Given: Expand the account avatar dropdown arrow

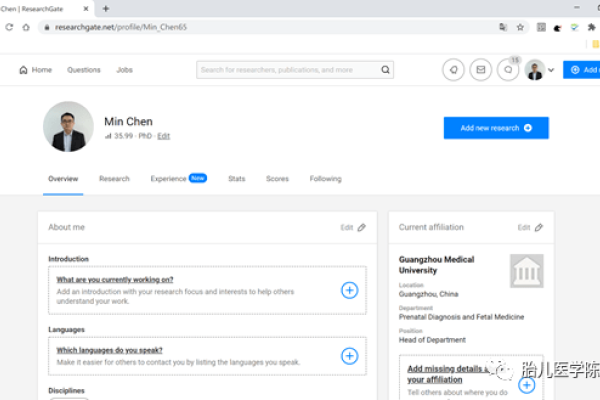Looking at the screenshot, I should click(x=551, y=70).
